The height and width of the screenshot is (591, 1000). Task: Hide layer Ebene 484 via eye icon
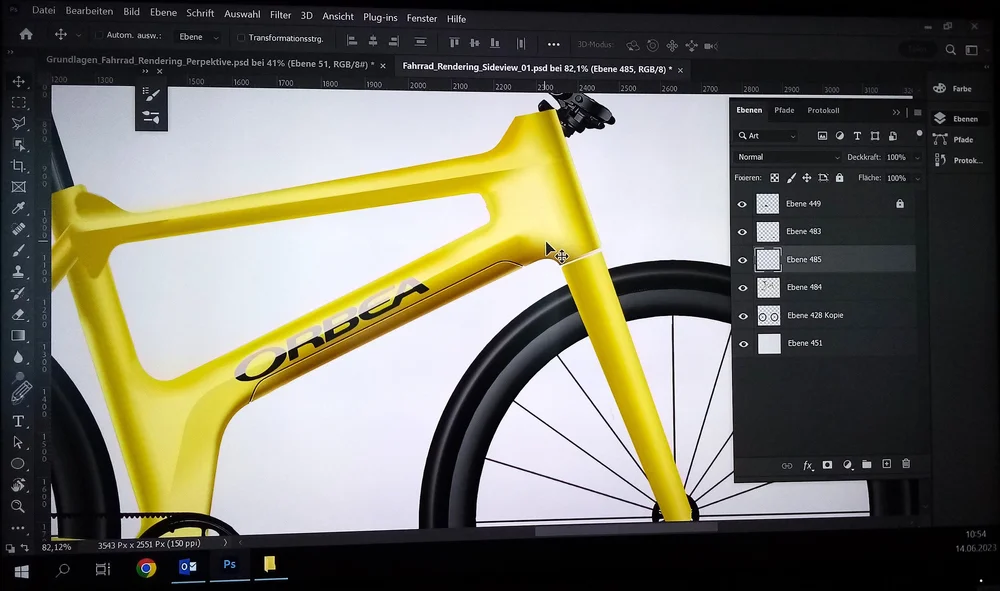pyautogui.click(x=743, y=288)
